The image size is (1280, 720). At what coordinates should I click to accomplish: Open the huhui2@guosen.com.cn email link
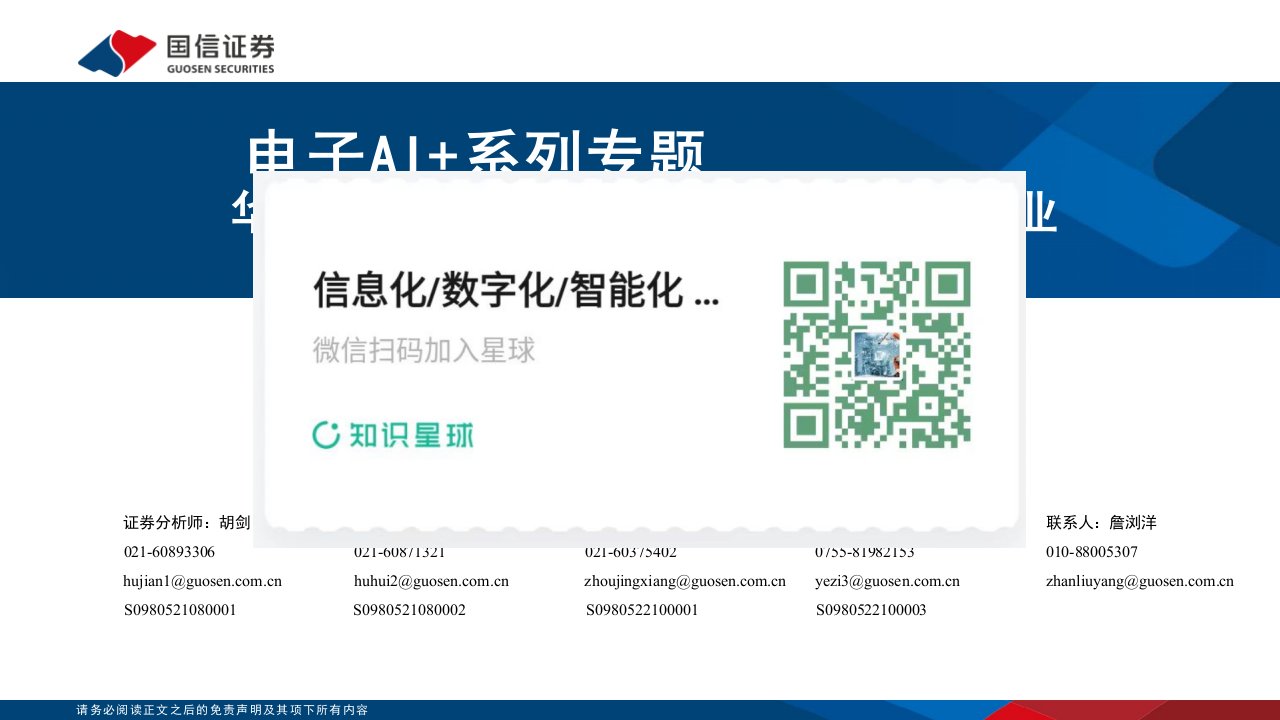431,581
